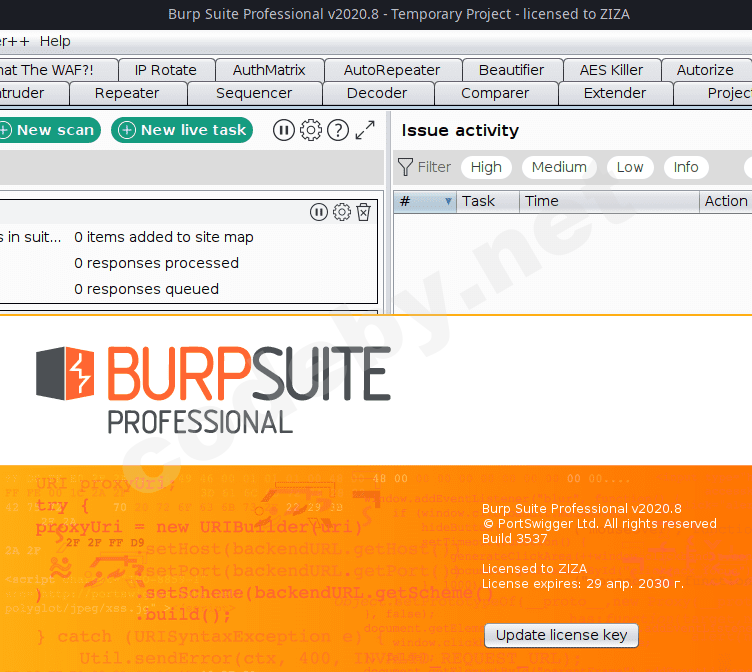Open settings gear of the live task card
This screenshot has width=752, height=672.
coord(341,212)
